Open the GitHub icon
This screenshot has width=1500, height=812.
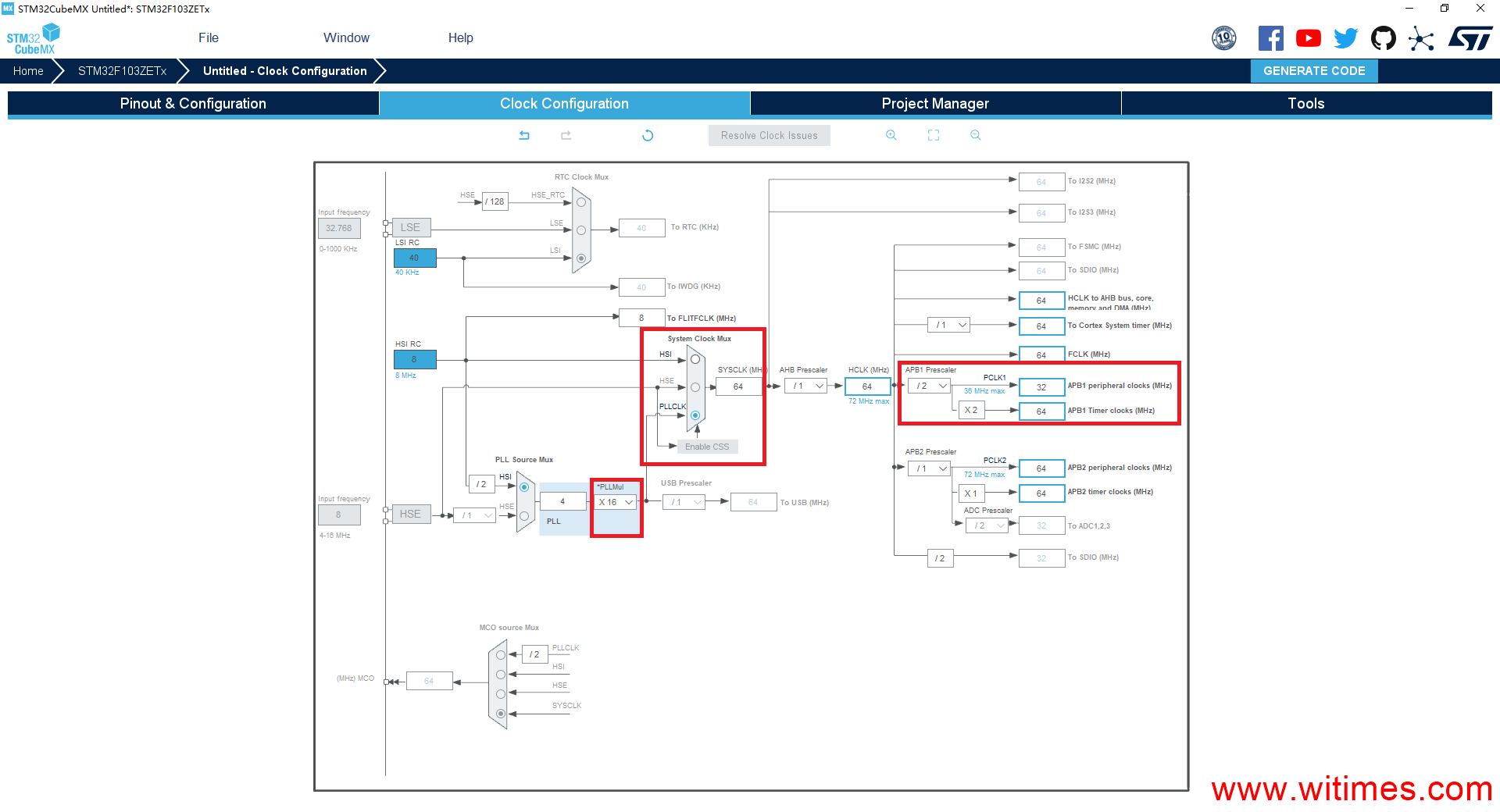pos(1384,37)
